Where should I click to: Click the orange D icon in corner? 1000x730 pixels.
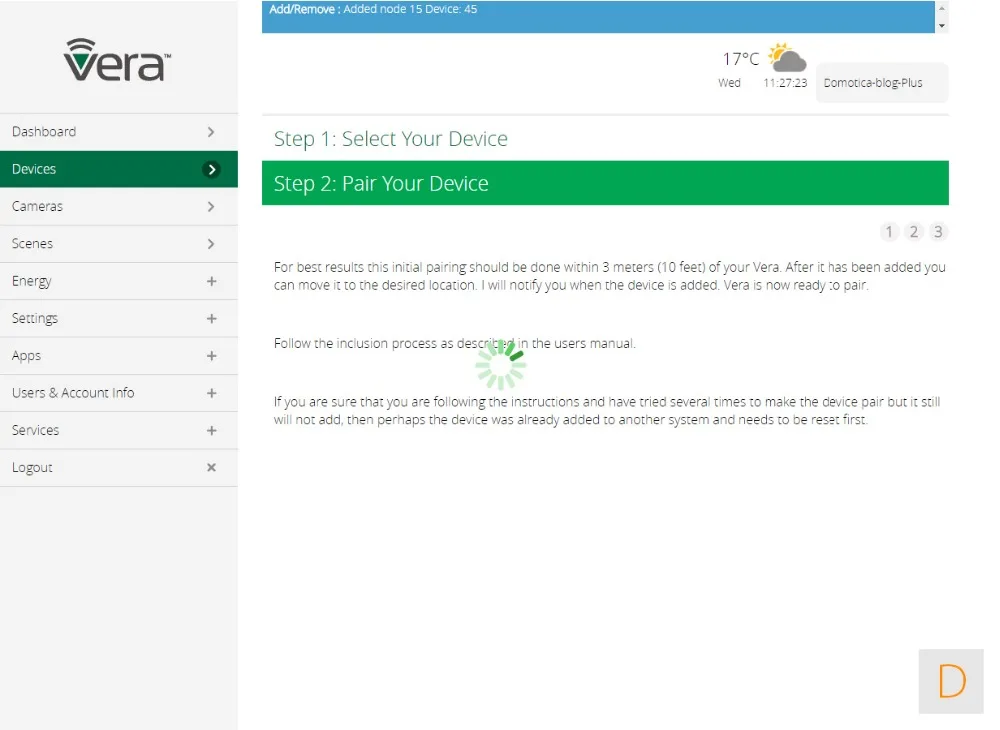coord(951,681)
